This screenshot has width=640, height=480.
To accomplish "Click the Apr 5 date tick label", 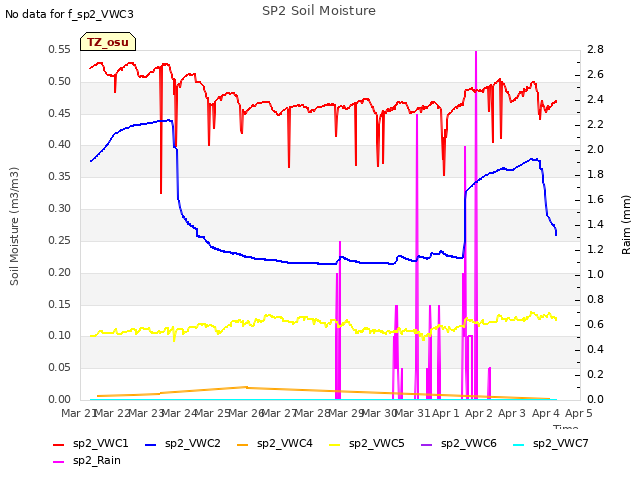I will click(x=578, y=413).
